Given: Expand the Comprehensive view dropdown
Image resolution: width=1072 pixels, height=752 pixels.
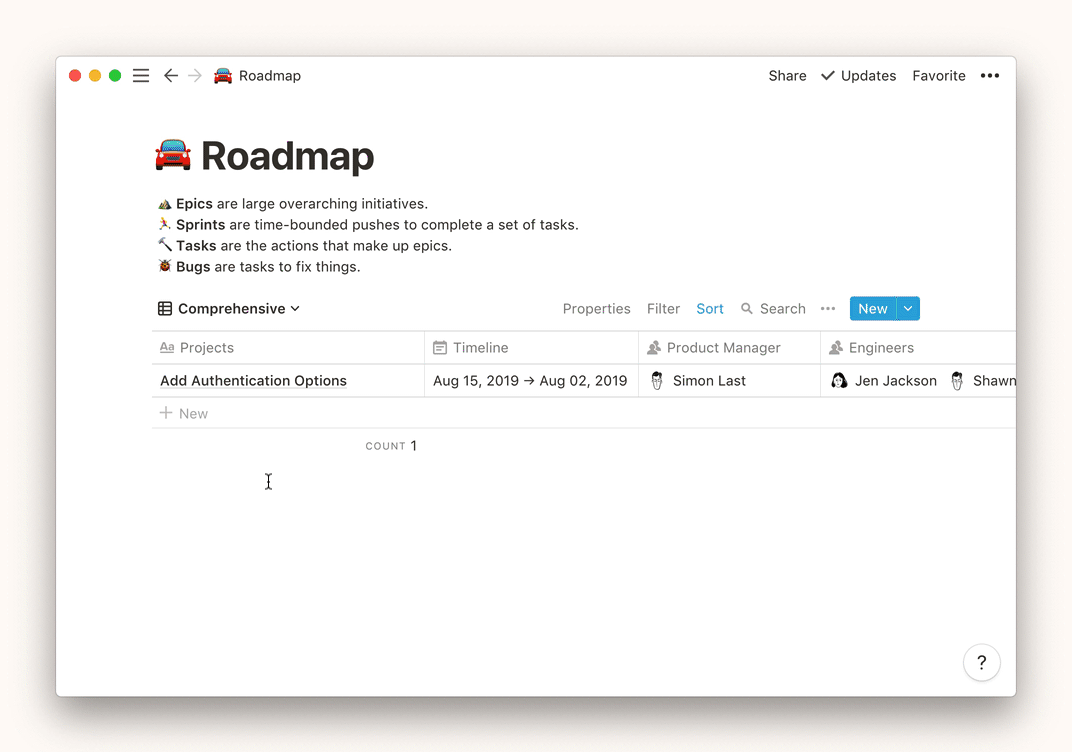Looking at the screenshot, I should click(x=229, y=309).
